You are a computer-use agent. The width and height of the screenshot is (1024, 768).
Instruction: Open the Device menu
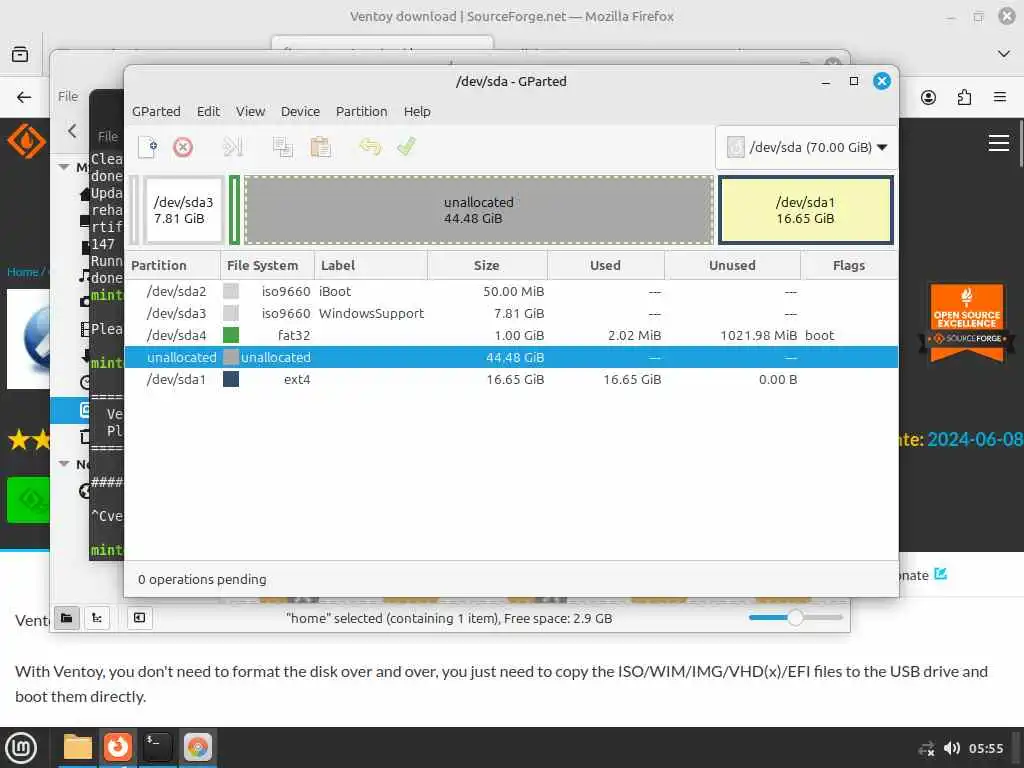[x=300, y=112]
